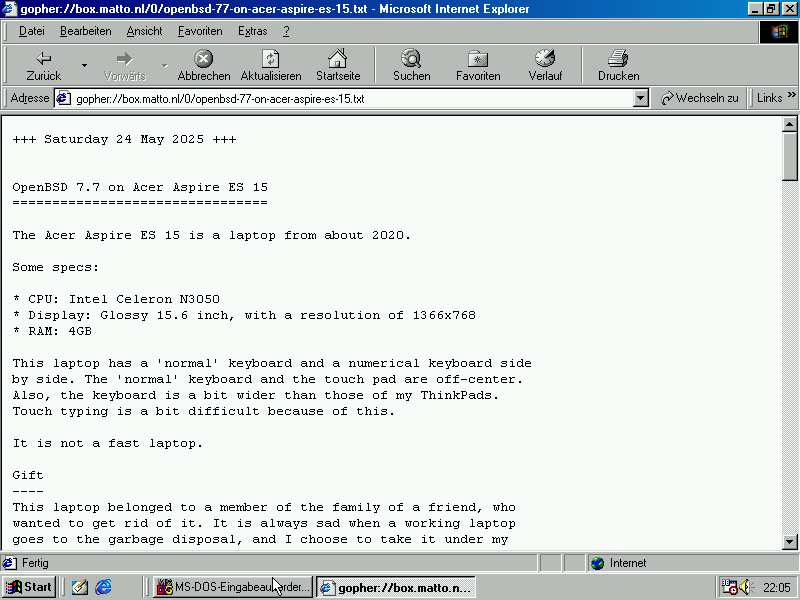Expand the Links bar chevron
The height and width of the screenshot is (600, 800).
pyautogui.click(x=791, y=95)
